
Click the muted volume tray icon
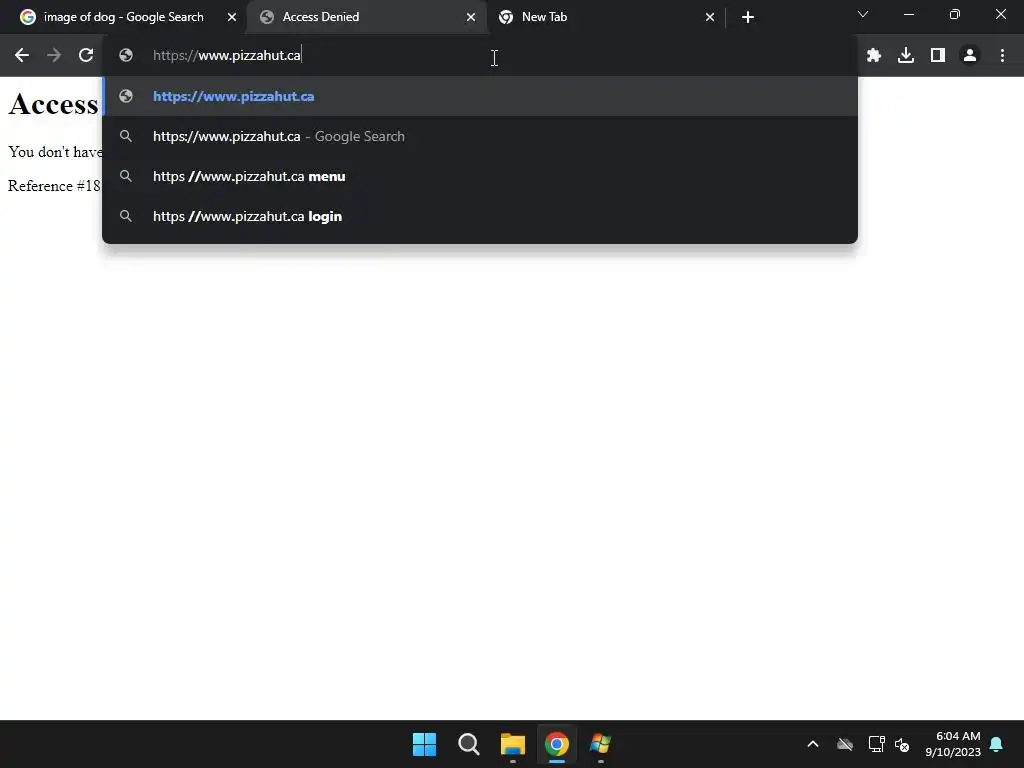point(902,744)
